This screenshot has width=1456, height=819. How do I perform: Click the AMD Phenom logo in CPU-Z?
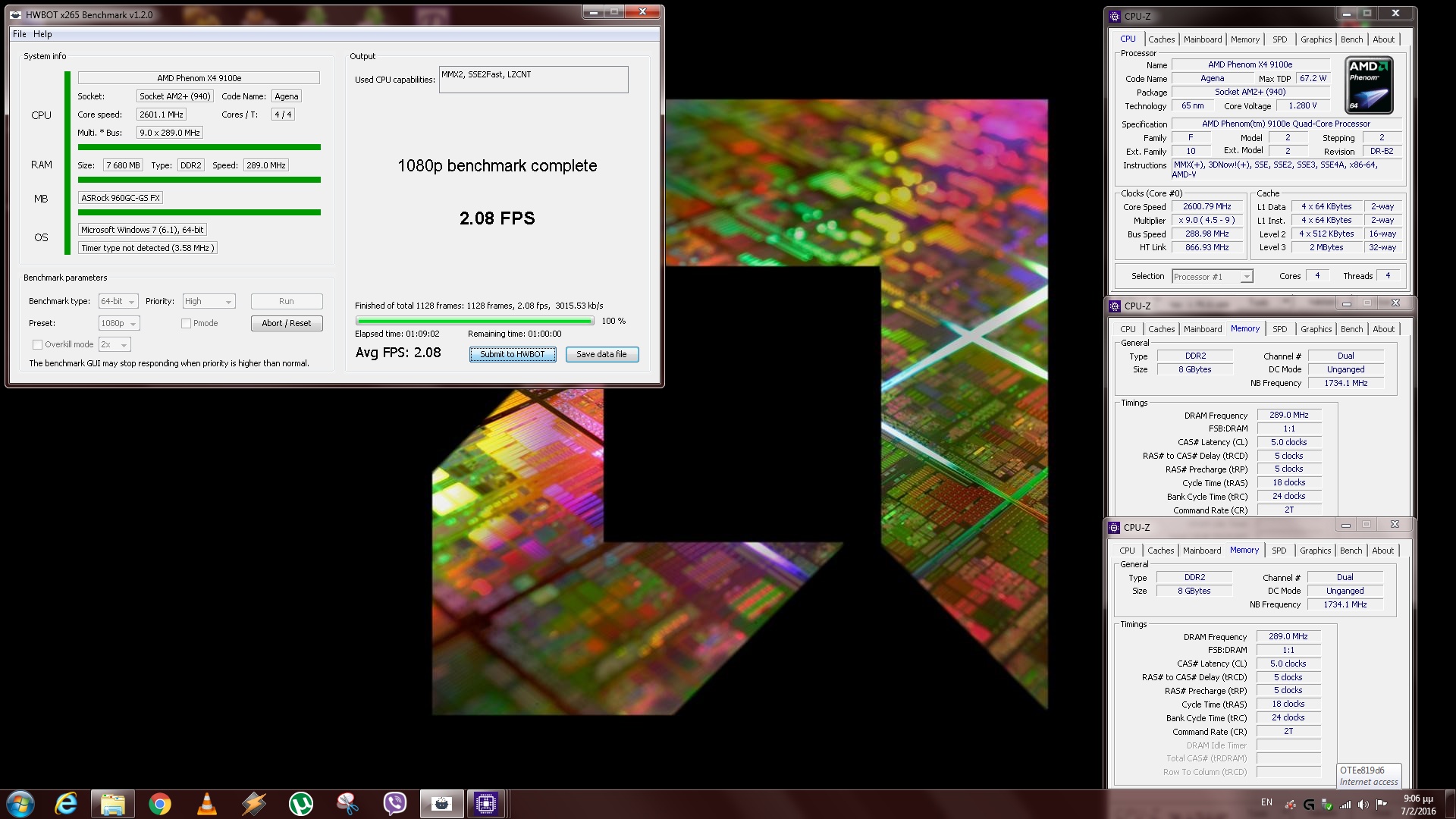(1370, 86)
